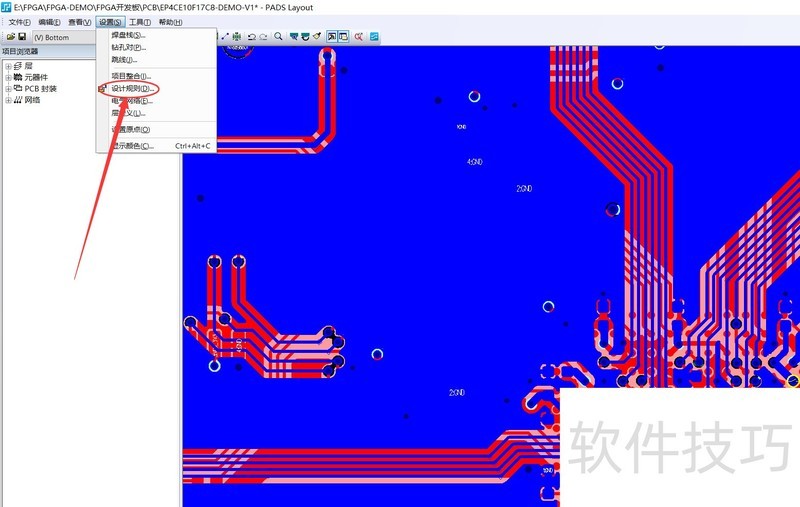Toggle the Project Explorer toolbar button

coord(343,36)
